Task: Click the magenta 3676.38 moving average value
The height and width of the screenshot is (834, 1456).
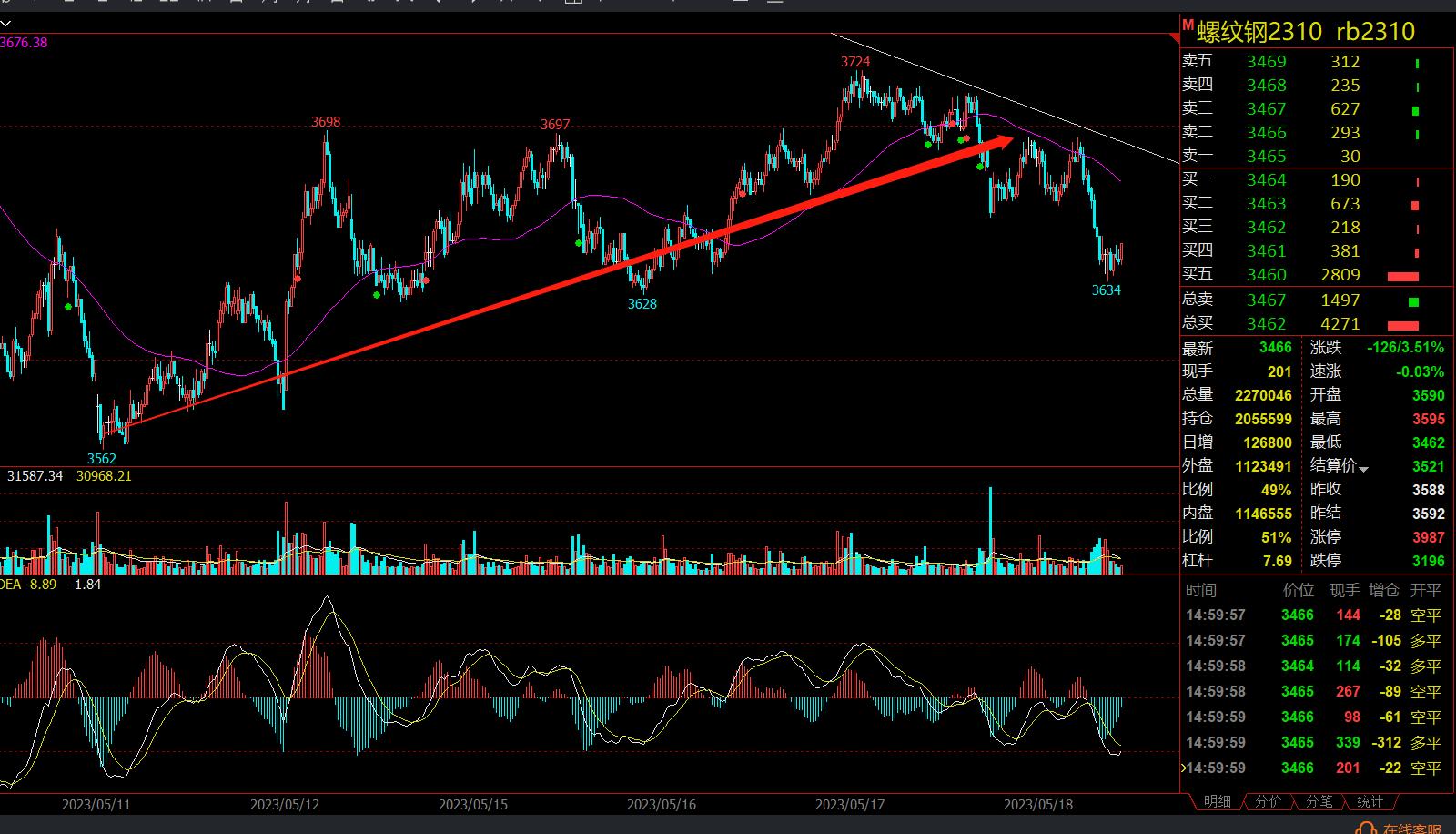Action: 24,43
